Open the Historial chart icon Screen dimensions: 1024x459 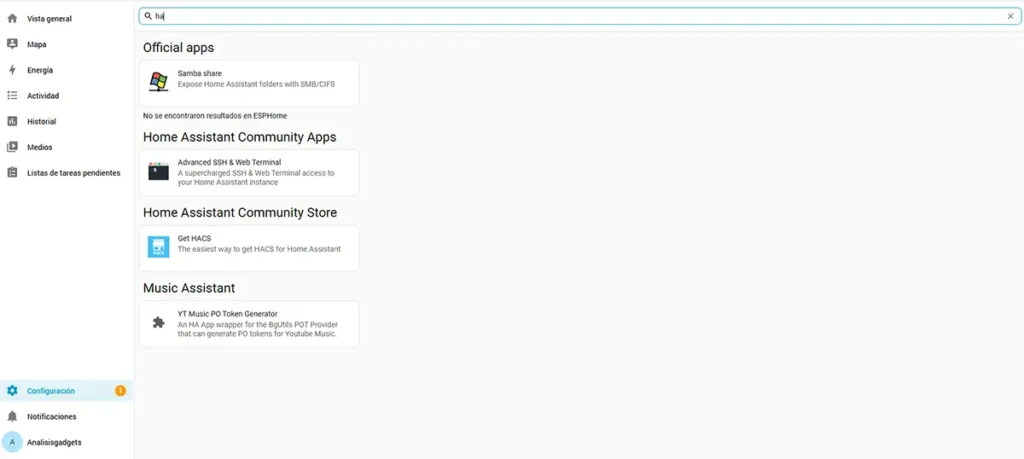tap(12, 121)
